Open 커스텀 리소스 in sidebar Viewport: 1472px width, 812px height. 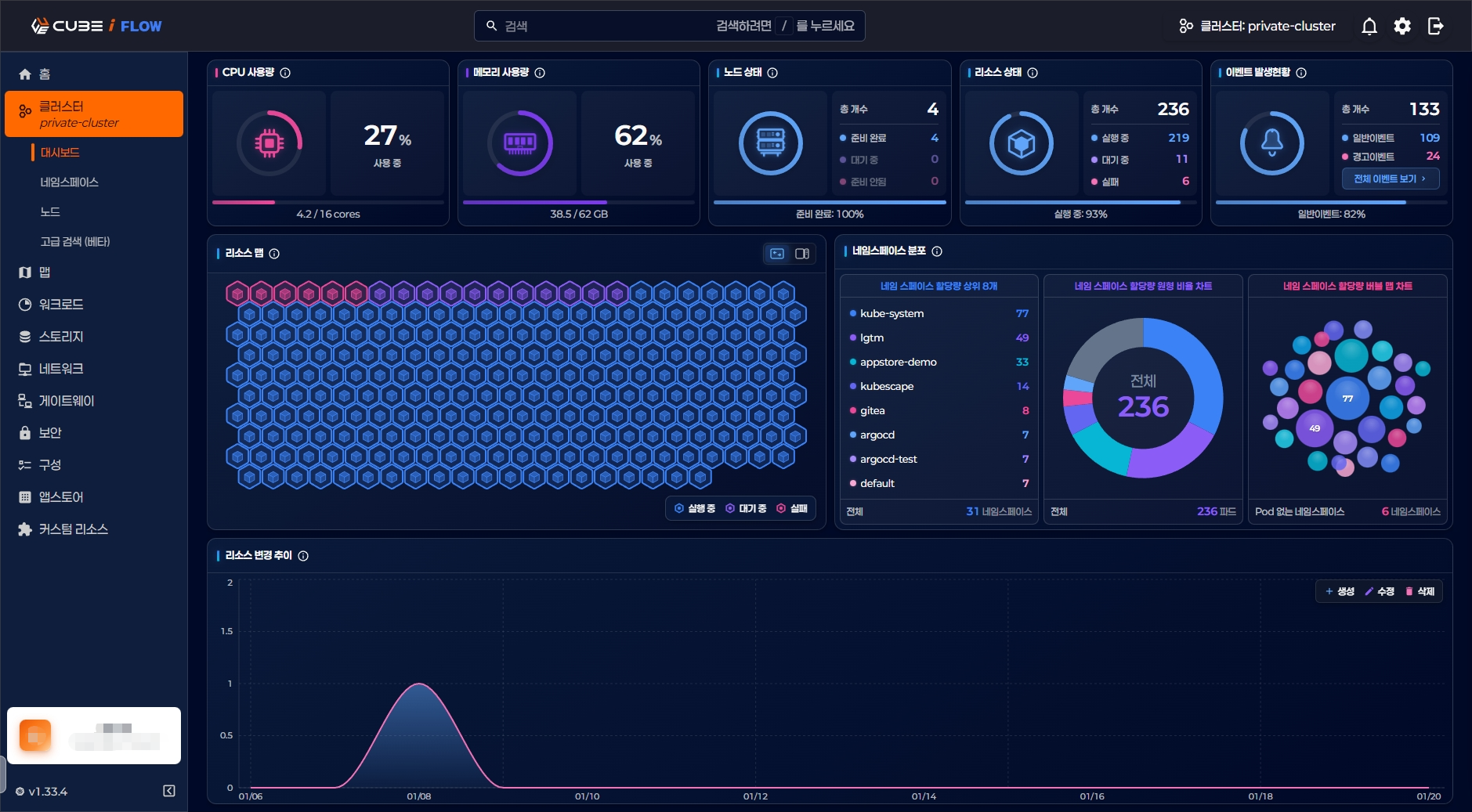94,529
